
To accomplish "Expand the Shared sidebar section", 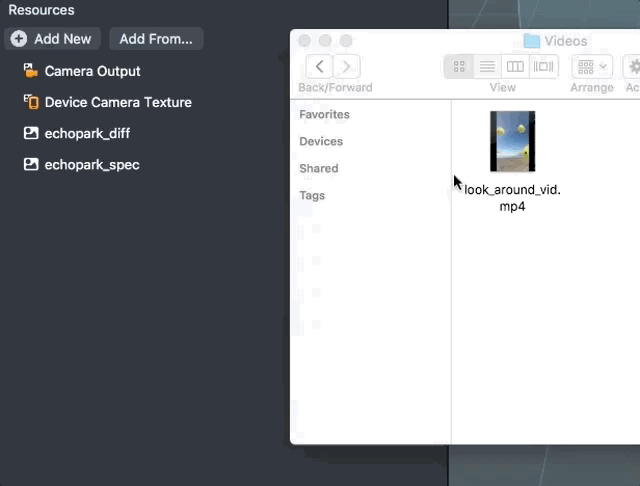I will pyautogui.click(x=319, y=169).
